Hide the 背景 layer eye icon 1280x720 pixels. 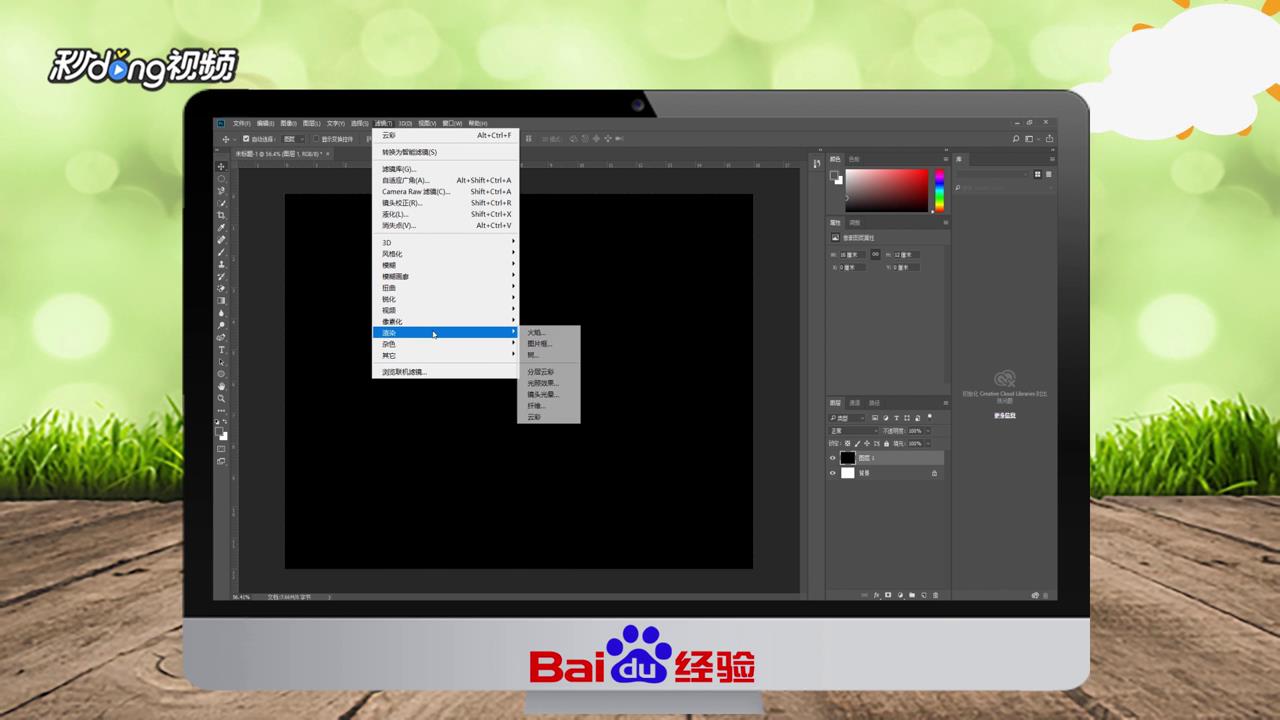point(832,473)
